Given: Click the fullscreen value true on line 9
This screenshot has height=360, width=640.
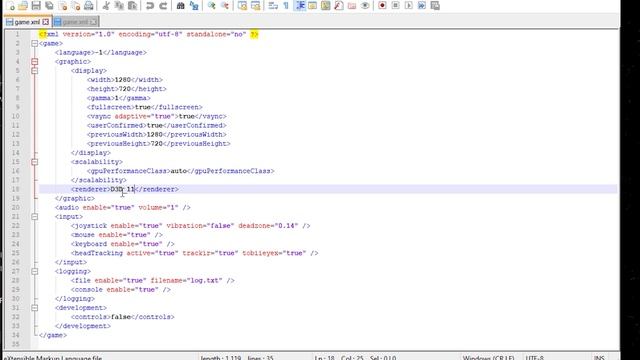Looking at the screenshot, I should [x=142, y=107].
